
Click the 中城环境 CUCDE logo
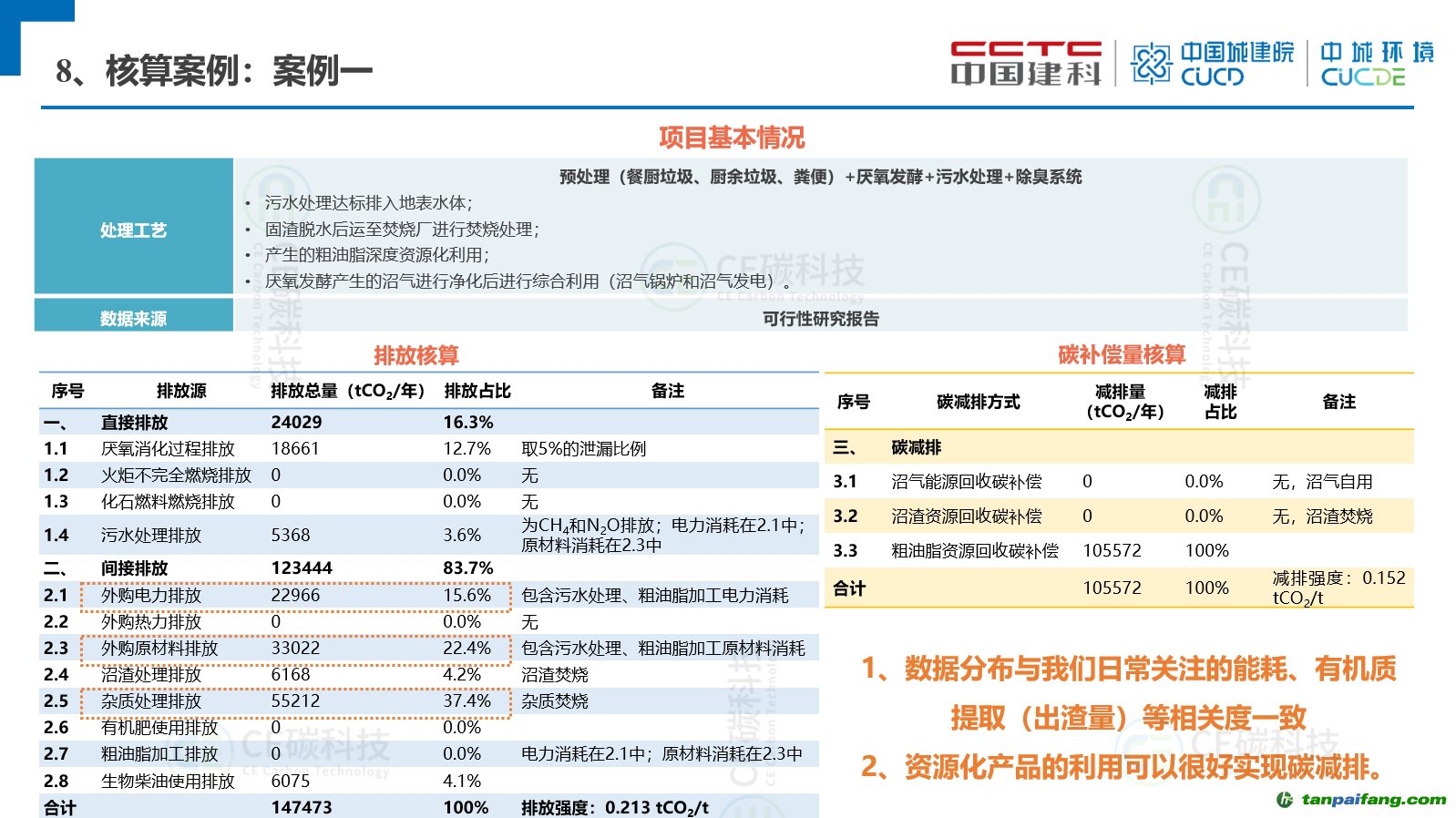[1376, 64]
